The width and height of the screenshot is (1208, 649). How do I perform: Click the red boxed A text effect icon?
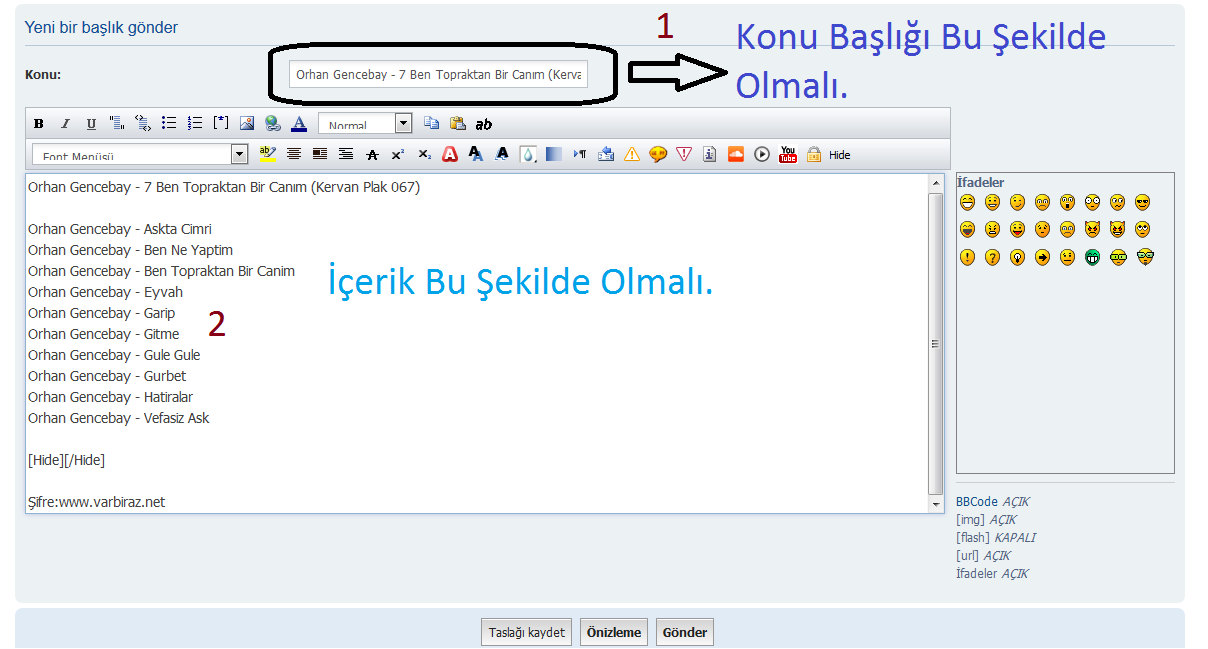pyautogui.click(x=450, y=154)
